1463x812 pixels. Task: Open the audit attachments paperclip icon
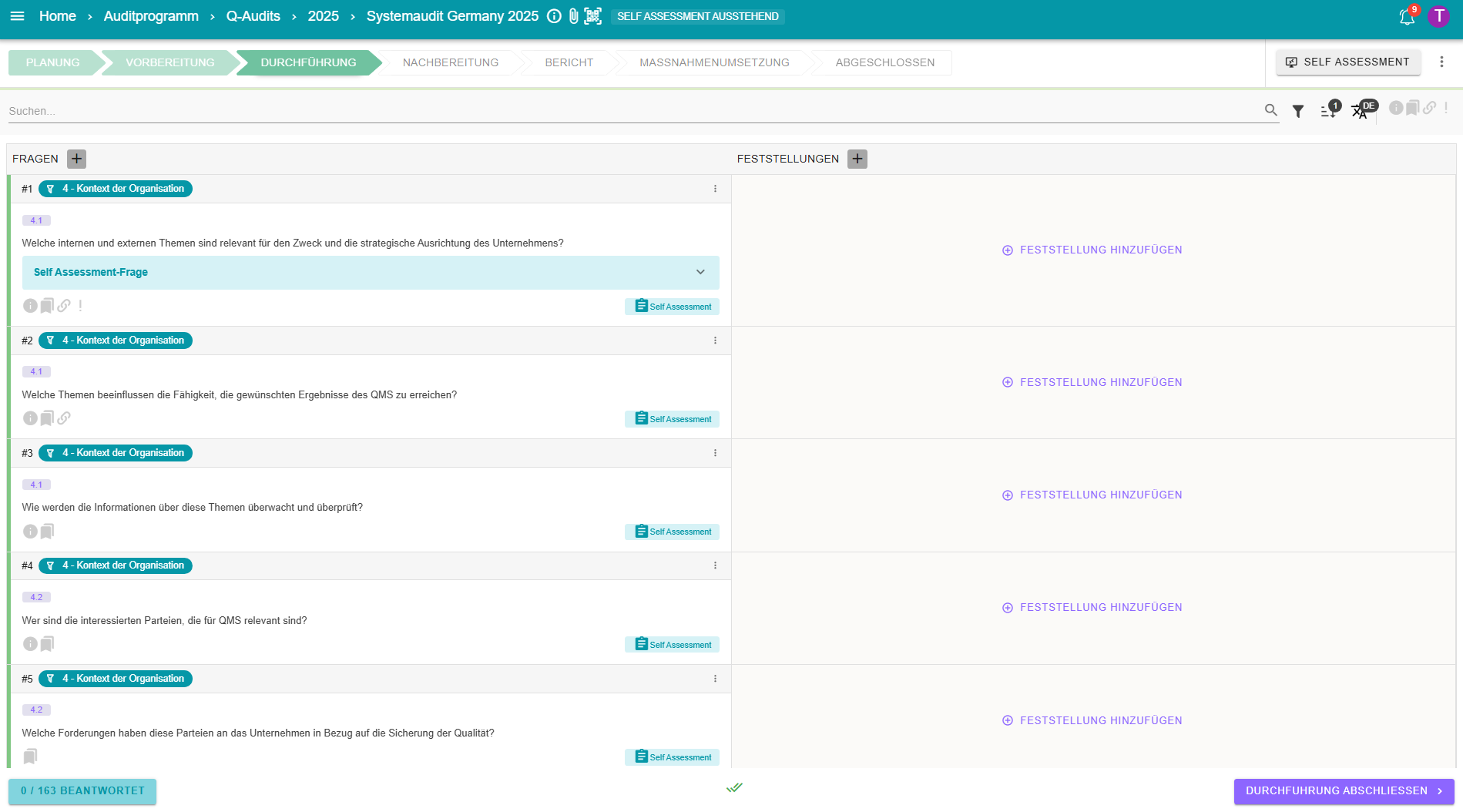(573, 16)
